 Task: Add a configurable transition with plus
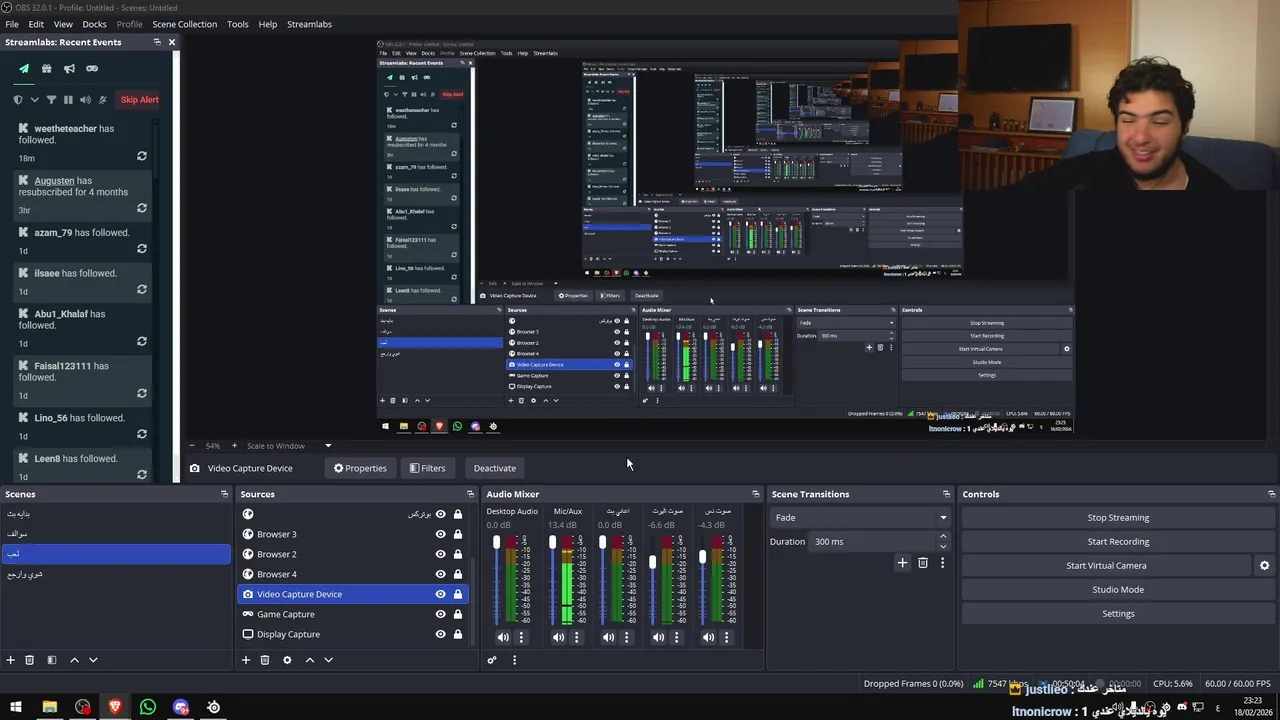(902, 563)
